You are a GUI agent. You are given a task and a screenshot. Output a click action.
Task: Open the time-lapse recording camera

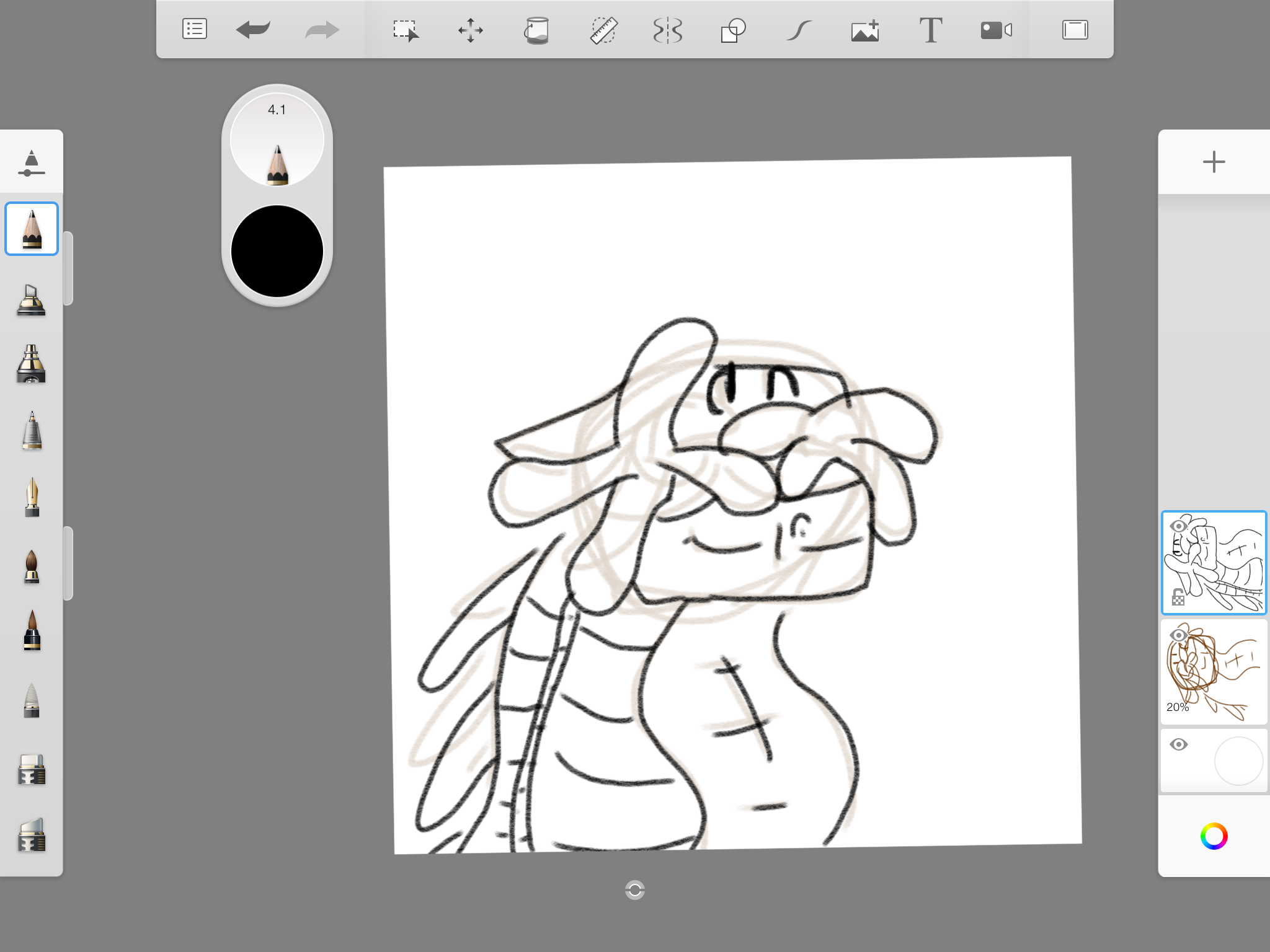coord(996,30)
